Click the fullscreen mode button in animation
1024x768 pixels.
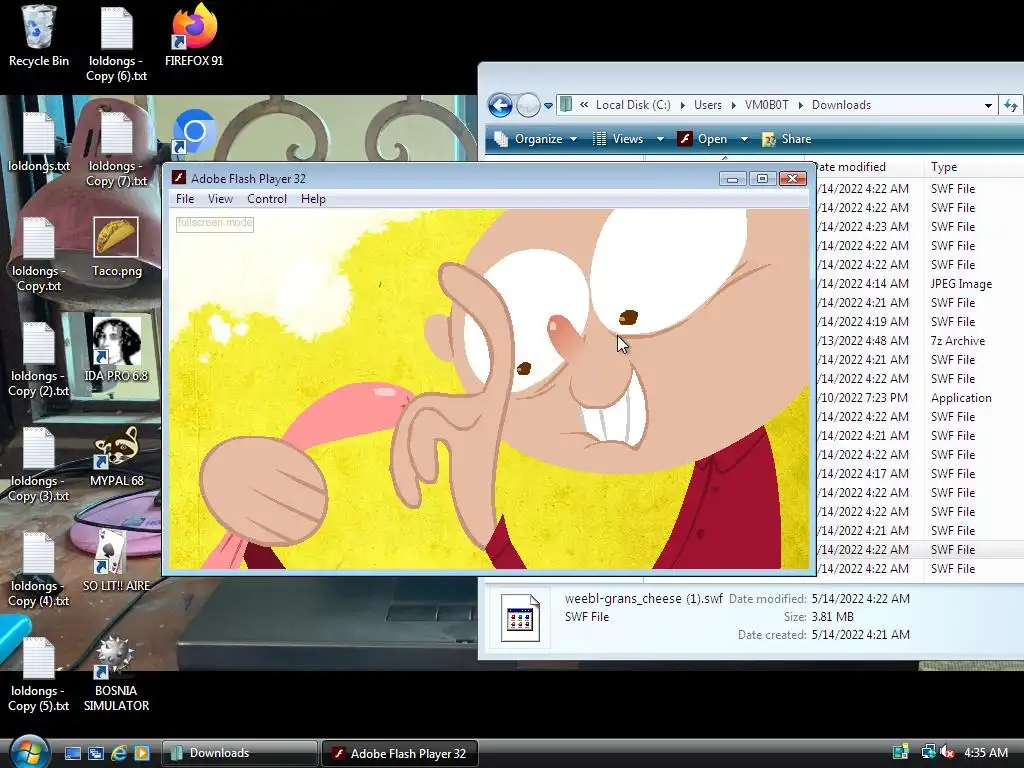215,223
